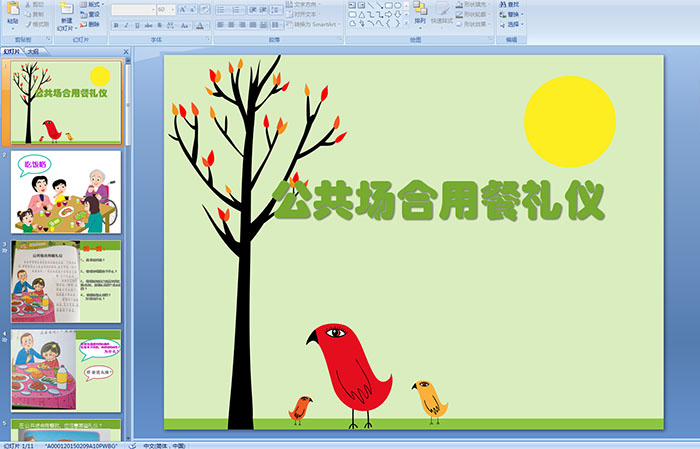Open the Select (选择) dropdown

514,25
